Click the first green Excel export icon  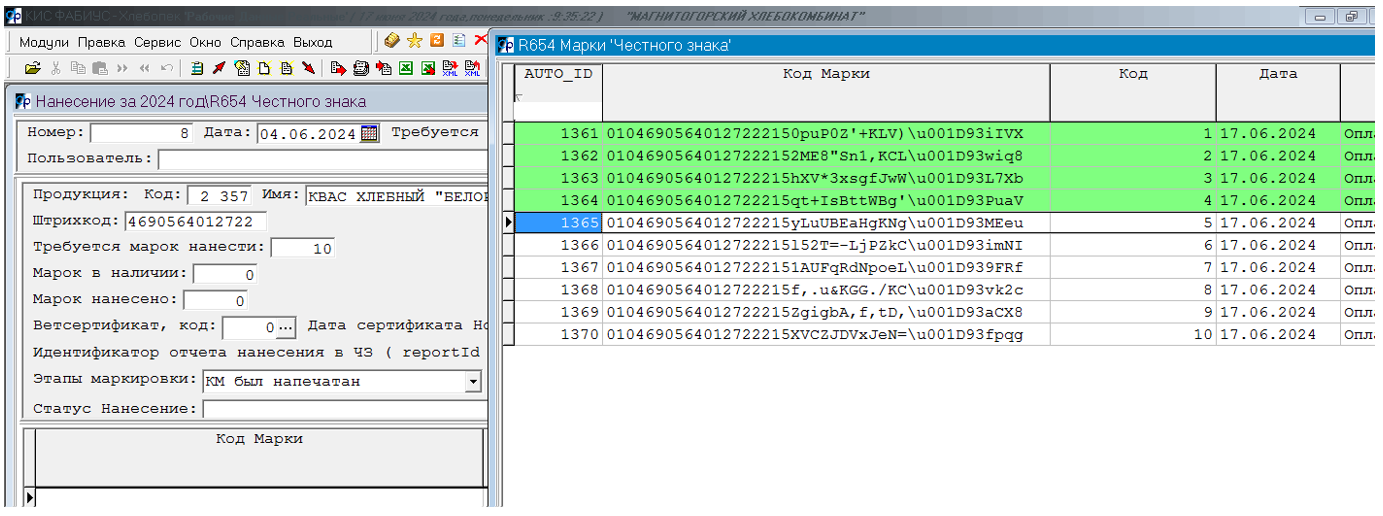[x=406, y=69]
